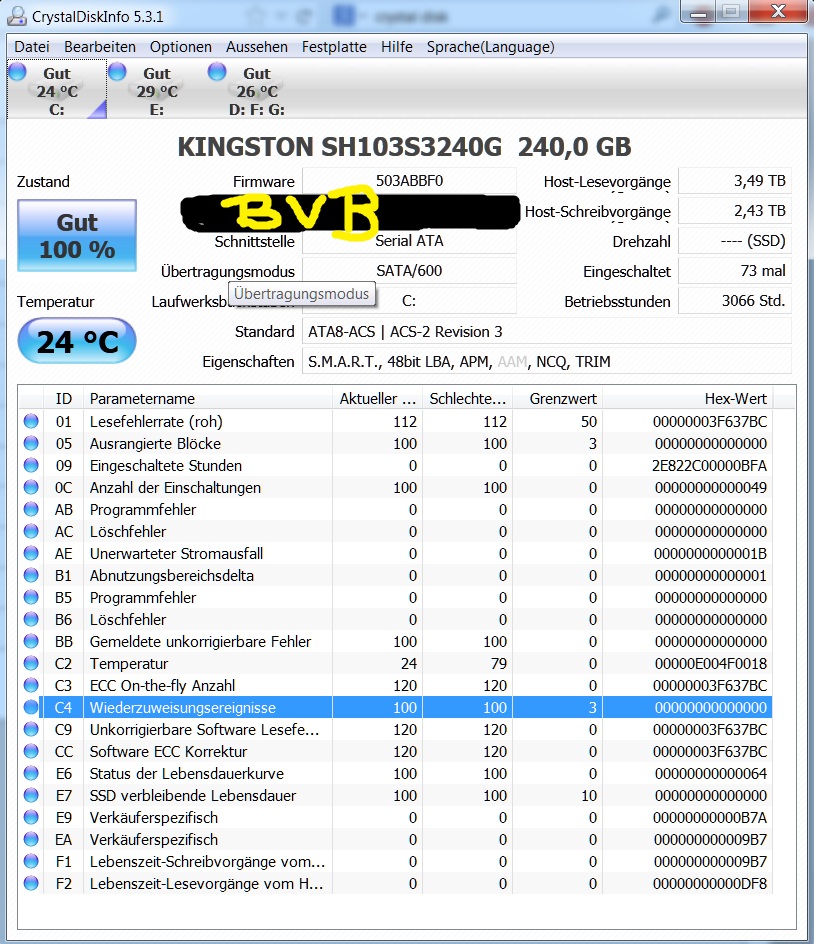Click status dot of the E9 Verkäuferspezifisch row

pos(31,818)
